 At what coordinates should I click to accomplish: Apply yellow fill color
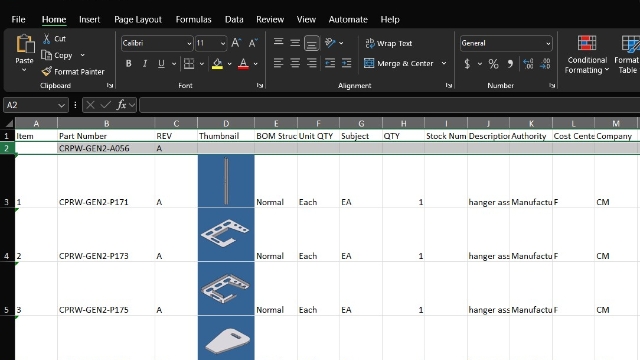click(217, 64)
